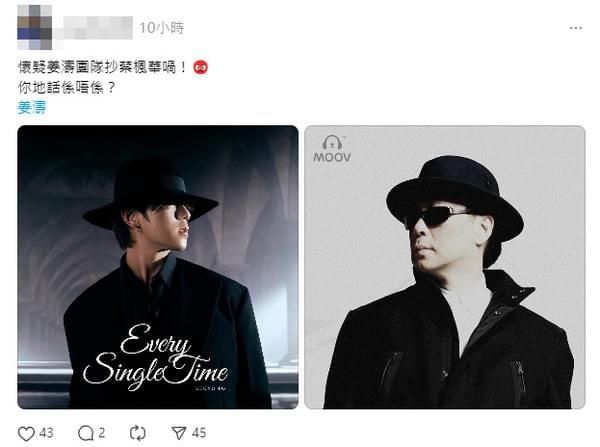The height and width of the screenshot is (447, 600).
Task: Open the three-dot more options menu
Action: [x=576, y=28]
